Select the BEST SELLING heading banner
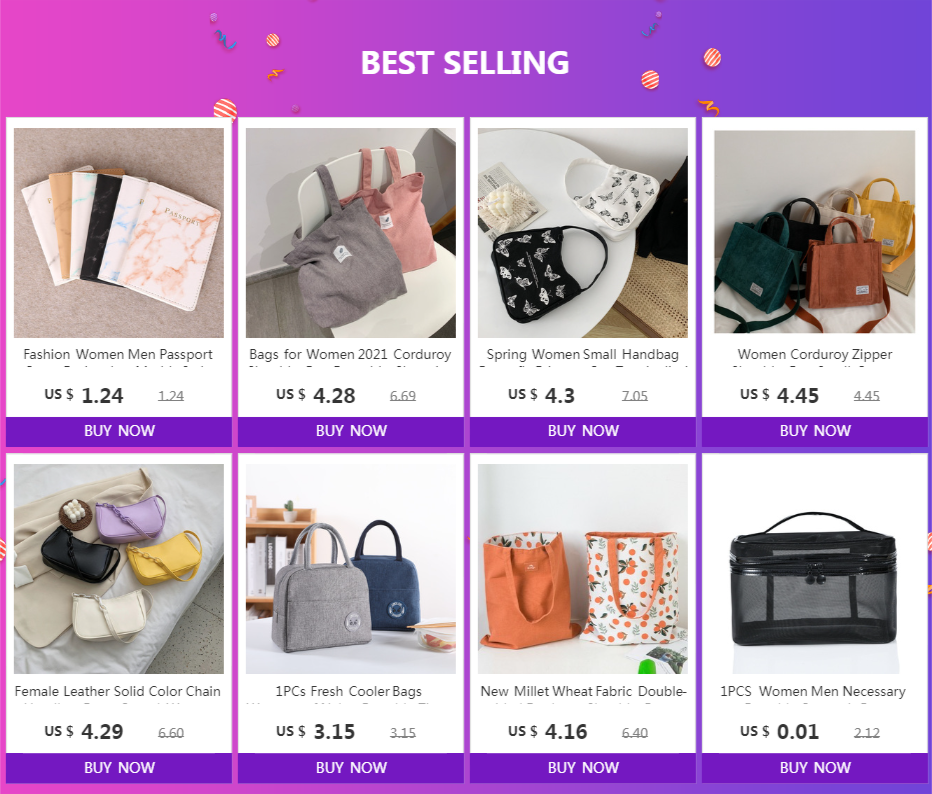This screenshot has width=932, height=794. [x=465, y=62]
